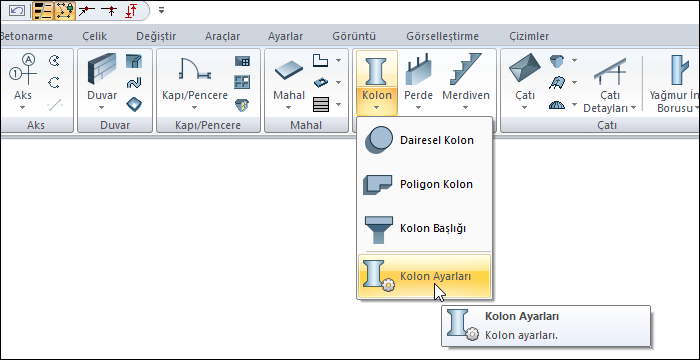The width and height of the screenshot is (700, 360).
Task: Open the quick access toolbar customize arrow
Action: click(161, 10)
